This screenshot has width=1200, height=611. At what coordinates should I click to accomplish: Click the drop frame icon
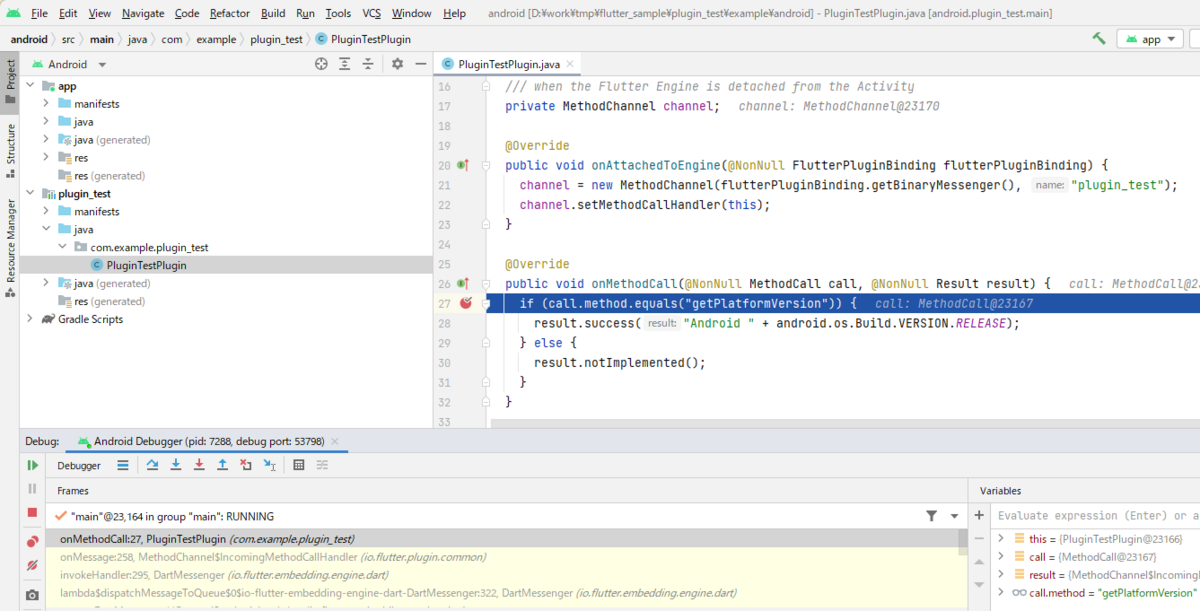pyautogui.click(x=246, y=465)
